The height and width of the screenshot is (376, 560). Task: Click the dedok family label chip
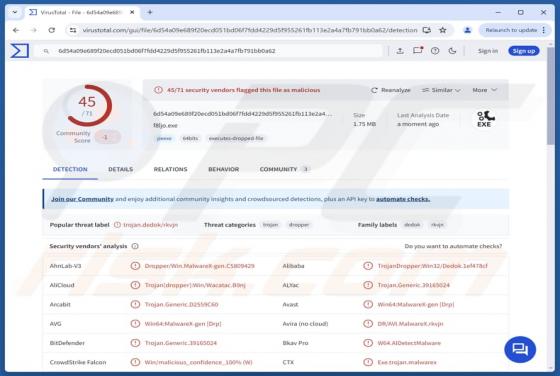point(412,225)
